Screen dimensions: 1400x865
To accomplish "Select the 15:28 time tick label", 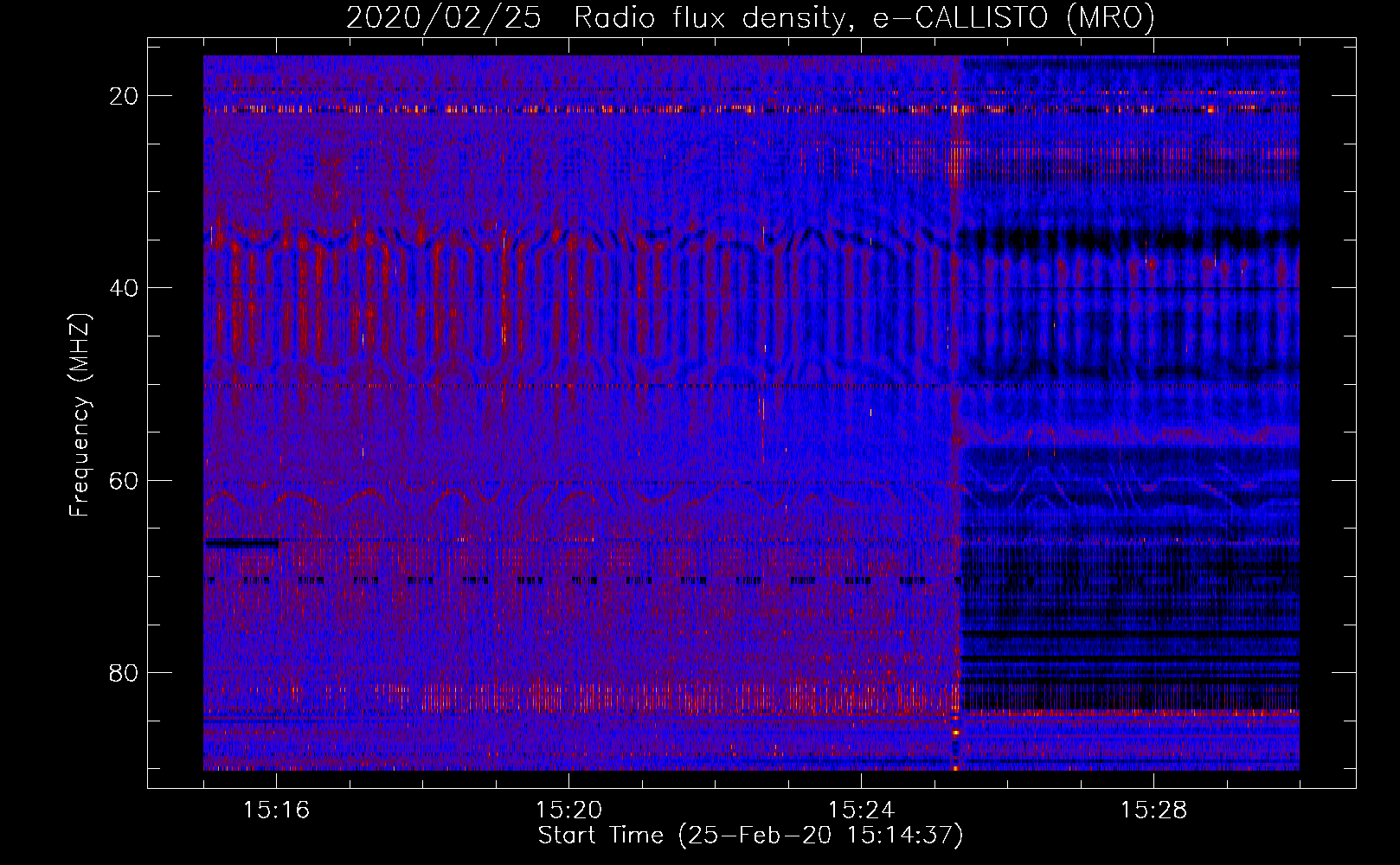I will pos(1154,811).
